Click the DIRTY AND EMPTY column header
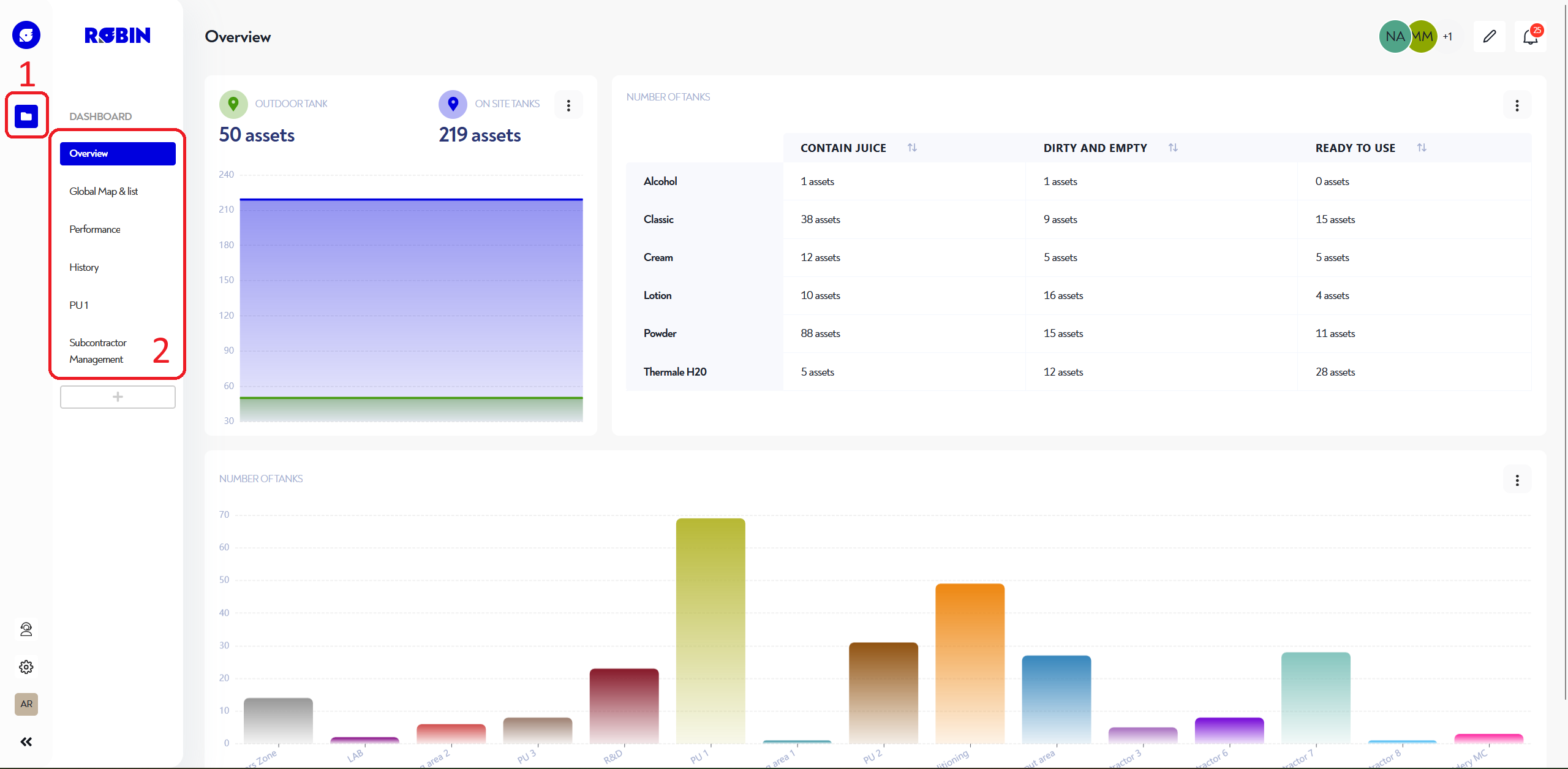 (1095, 148)
